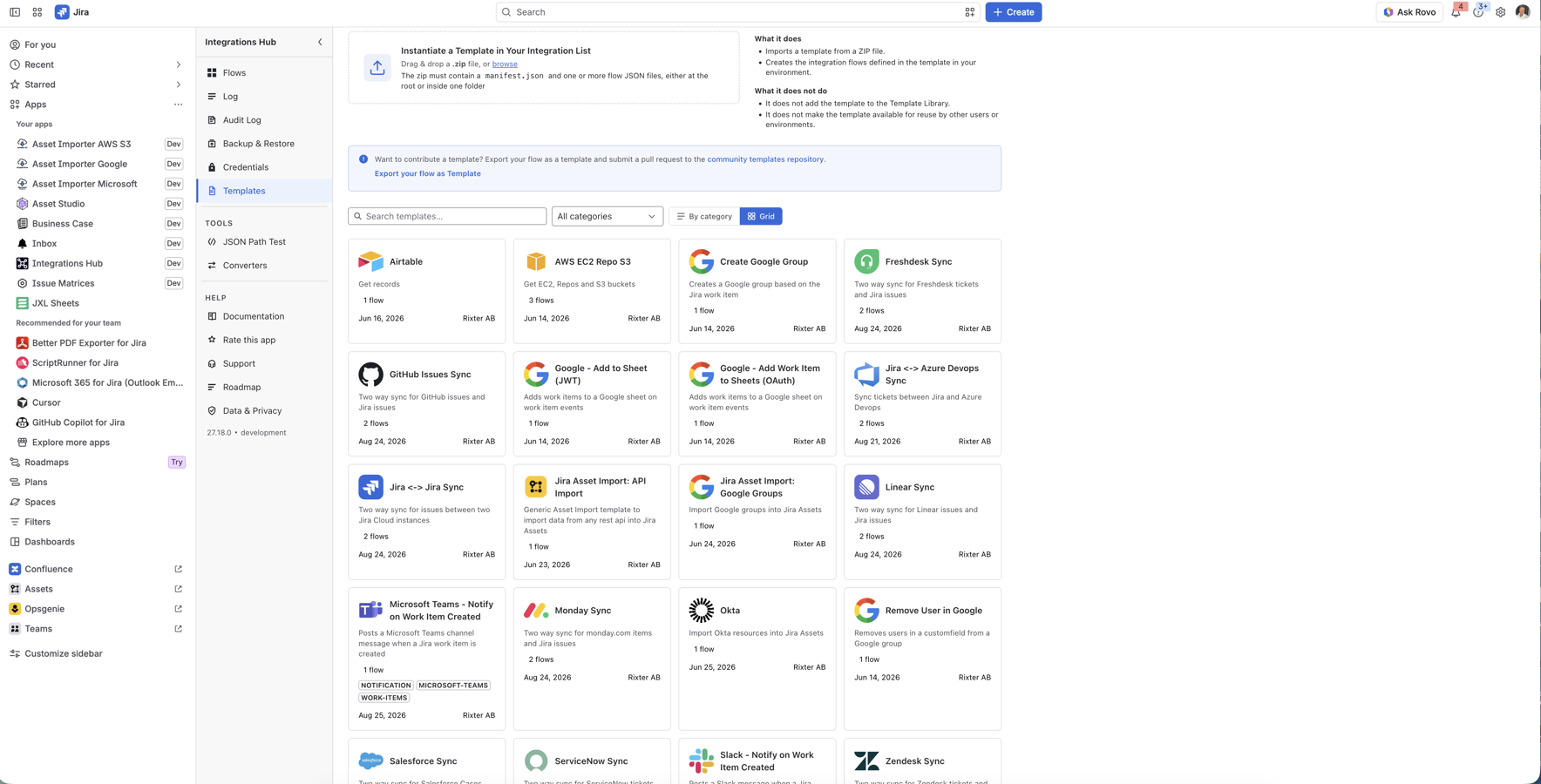Open the app switcher grid icon
1541x784 pixels.
pos(37,12)
